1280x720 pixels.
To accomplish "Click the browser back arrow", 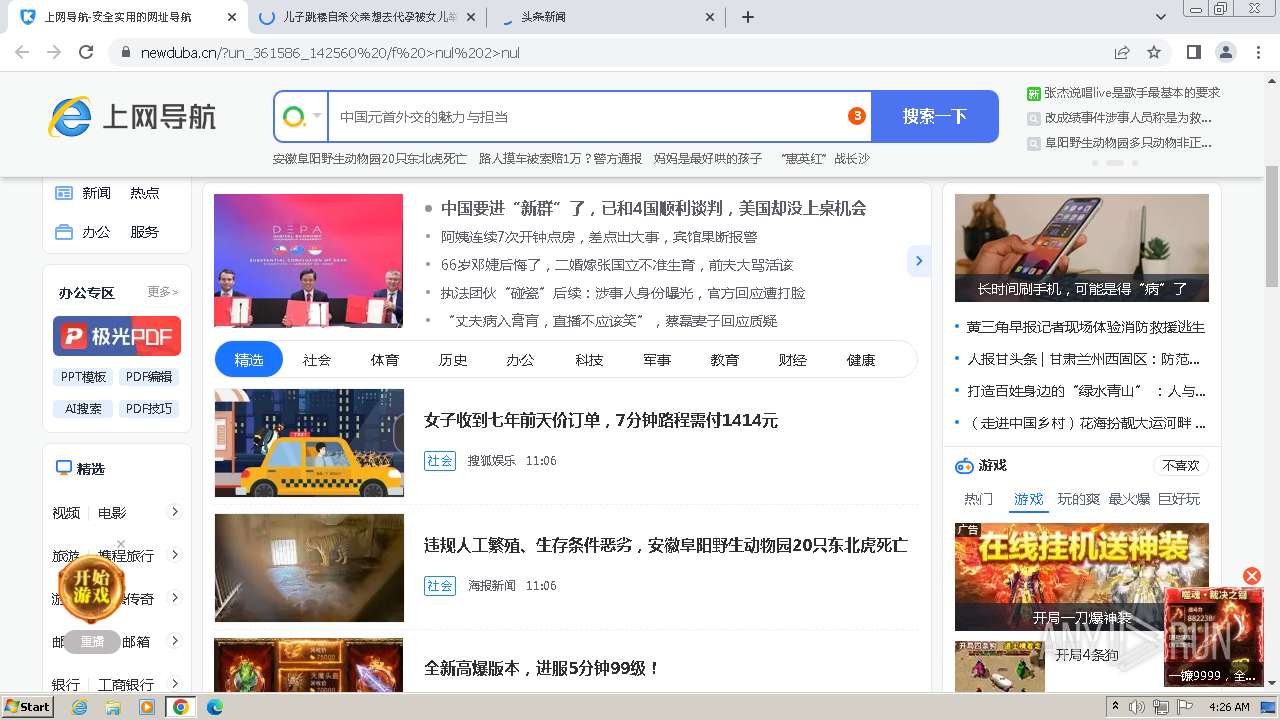I will click(24, 52).
